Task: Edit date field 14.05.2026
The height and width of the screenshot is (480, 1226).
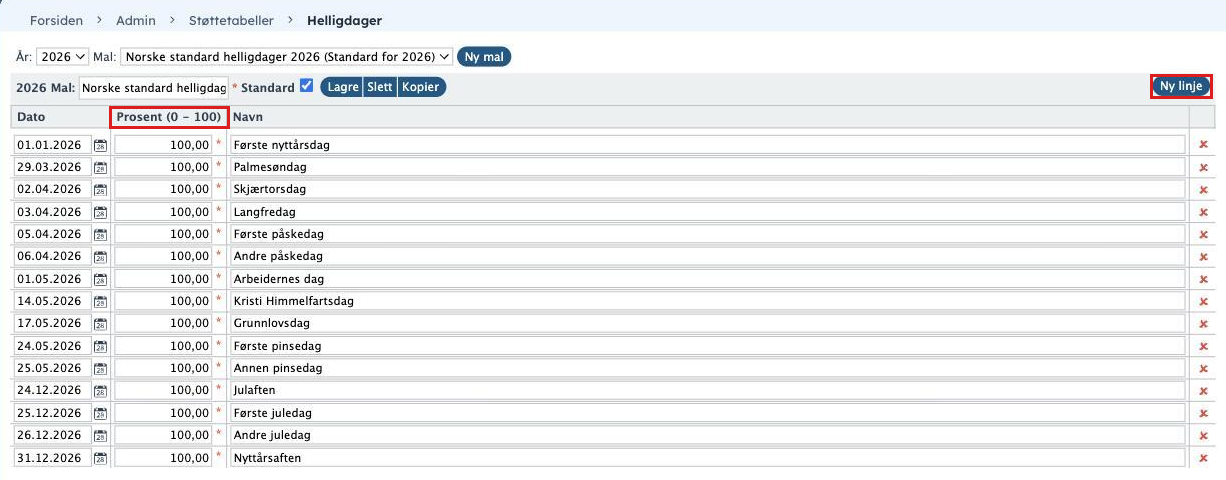Action: tap(52, 301)
